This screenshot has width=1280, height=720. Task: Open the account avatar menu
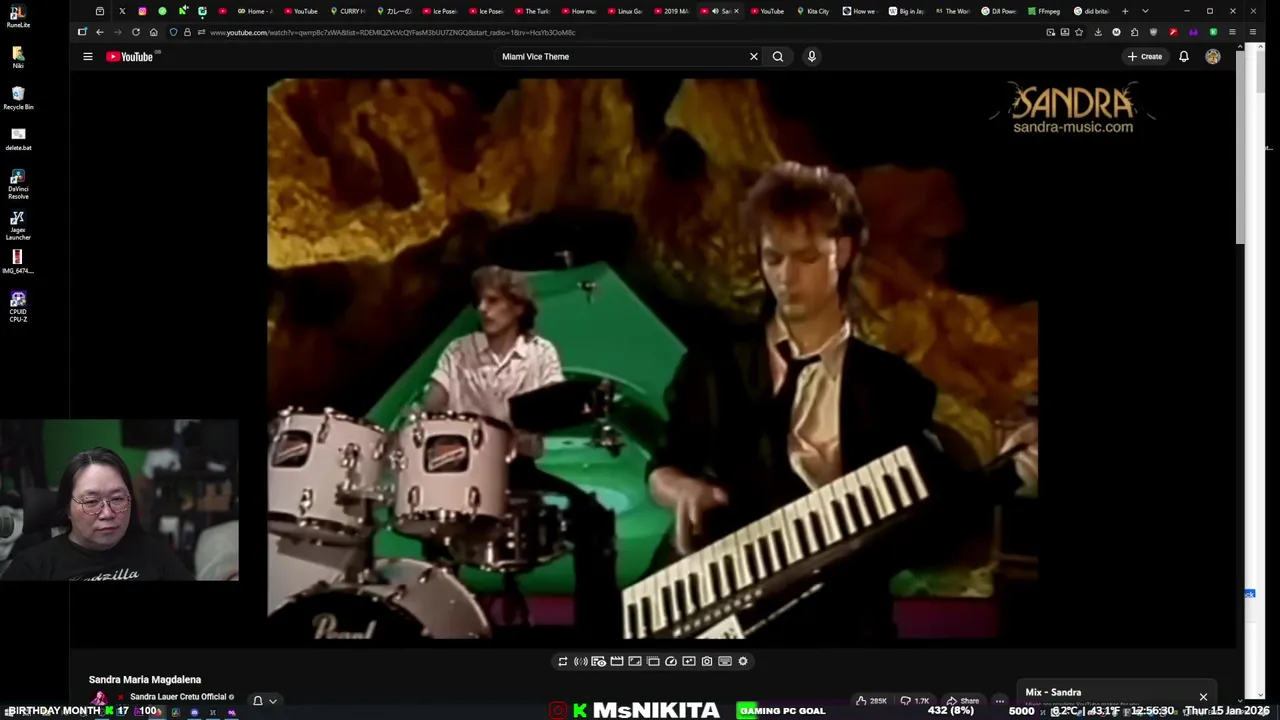pyautogui.click(x=1213, y=57)
